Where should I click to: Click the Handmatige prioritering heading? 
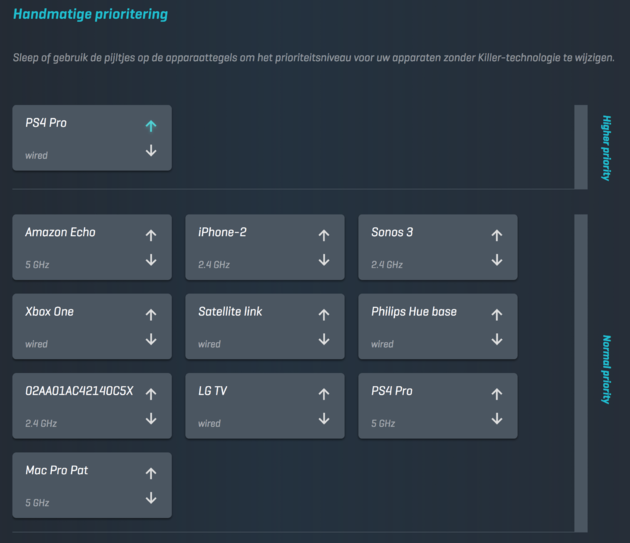[x=90, y=14]
